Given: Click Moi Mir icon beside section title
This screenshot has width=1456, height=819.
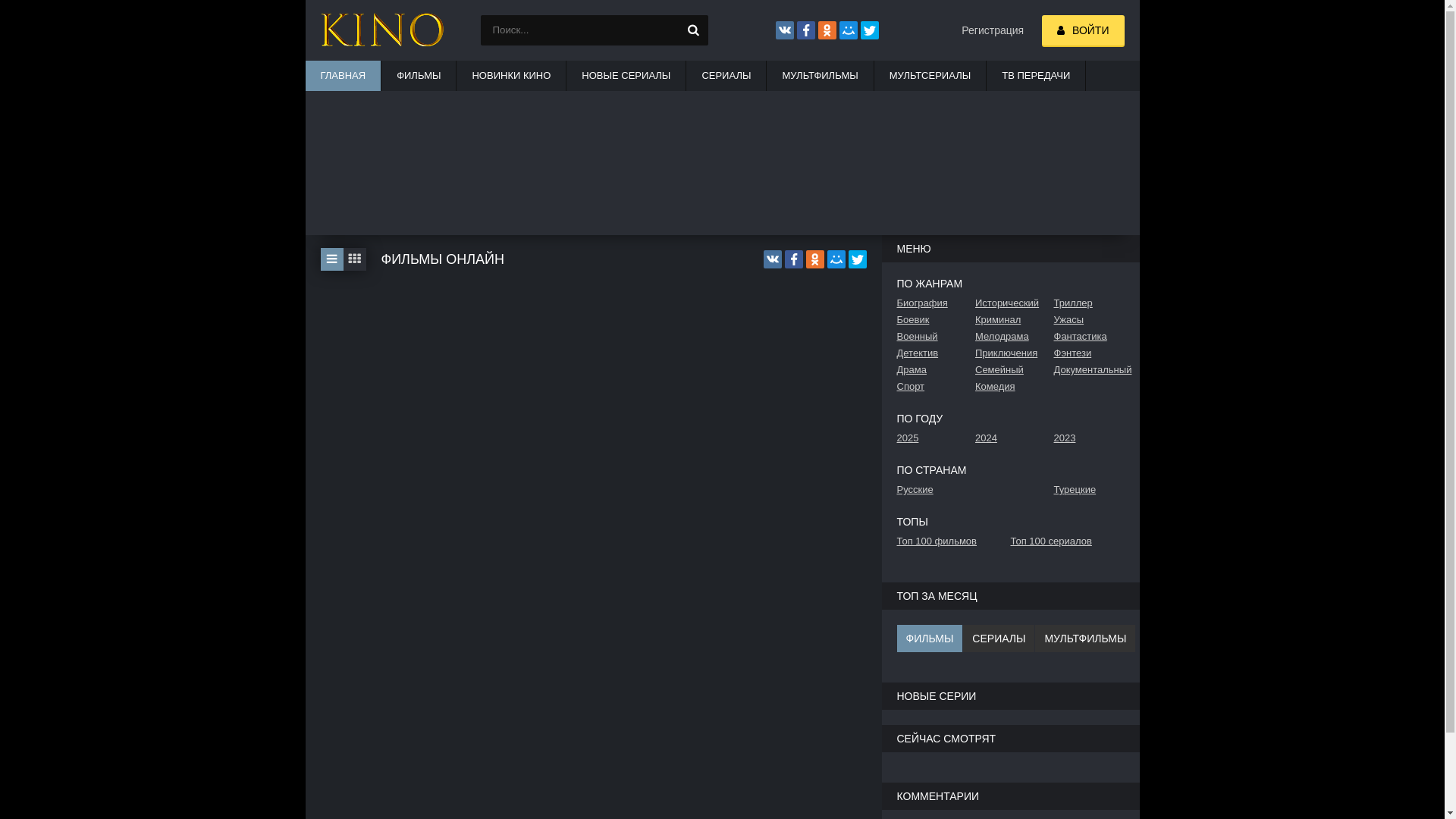Looking at the screenshot, I should 836,259.
